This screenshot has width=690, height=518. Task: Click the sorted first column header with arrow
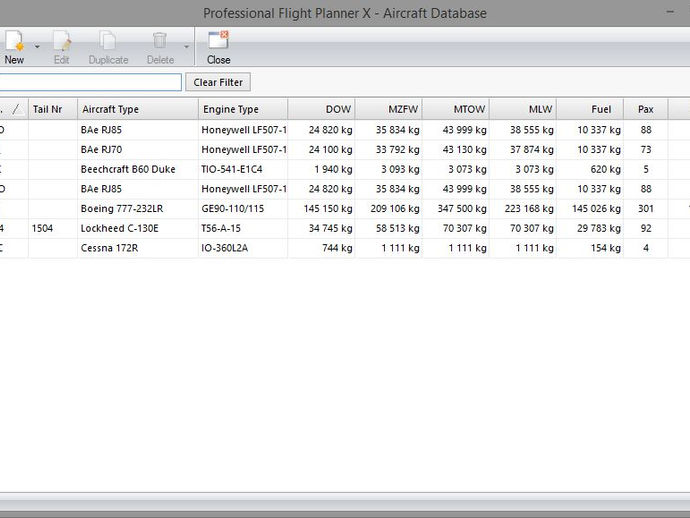pos(14,109)
